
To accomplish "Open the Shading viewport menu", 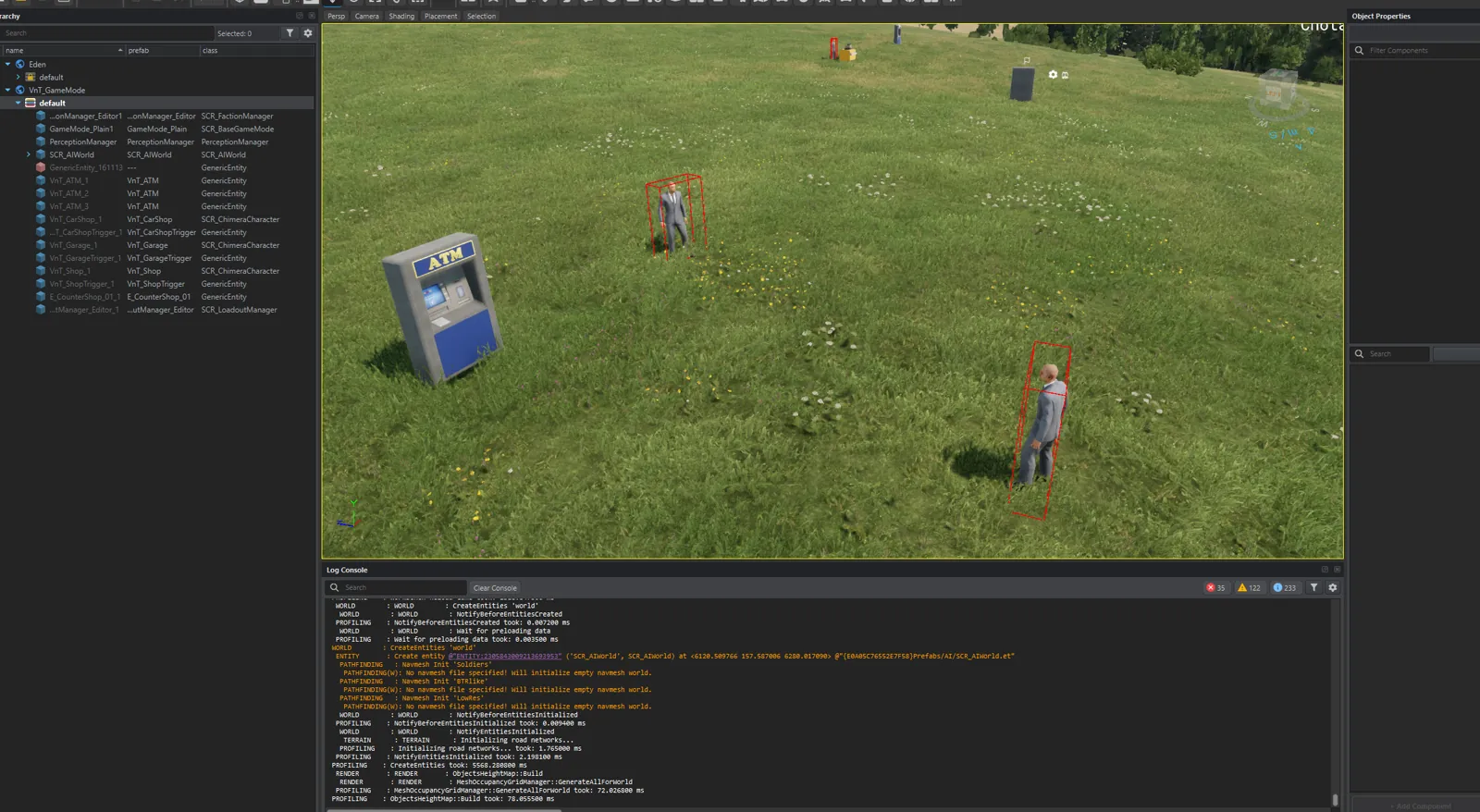I will click(x=401, y=16).
